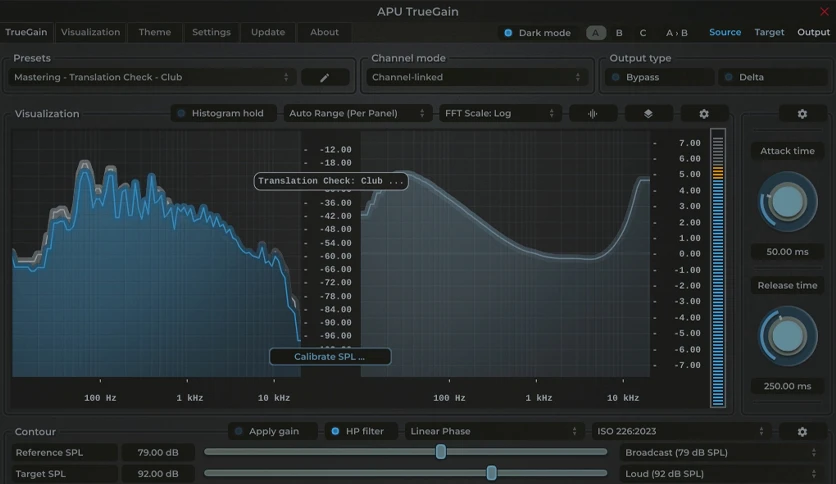This screenshot has height=484, width=836.
Task: Select state slot C
Action: coord(643,33)
